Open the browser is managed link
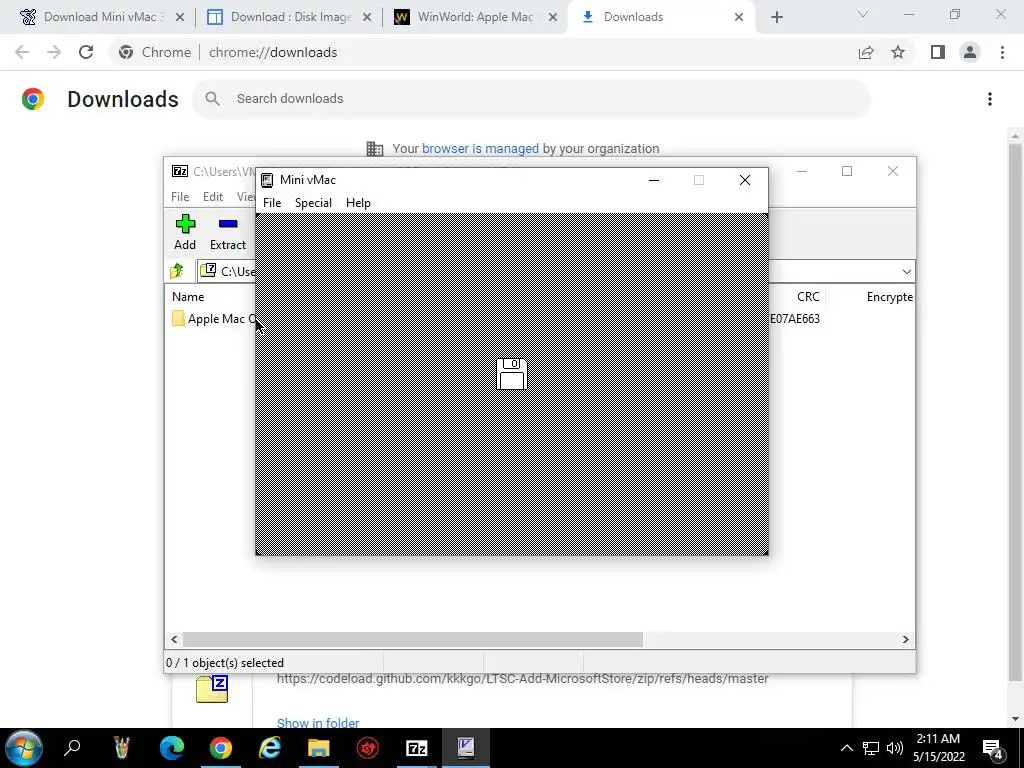Screen dimensions: 1024x768 point(480,149)
